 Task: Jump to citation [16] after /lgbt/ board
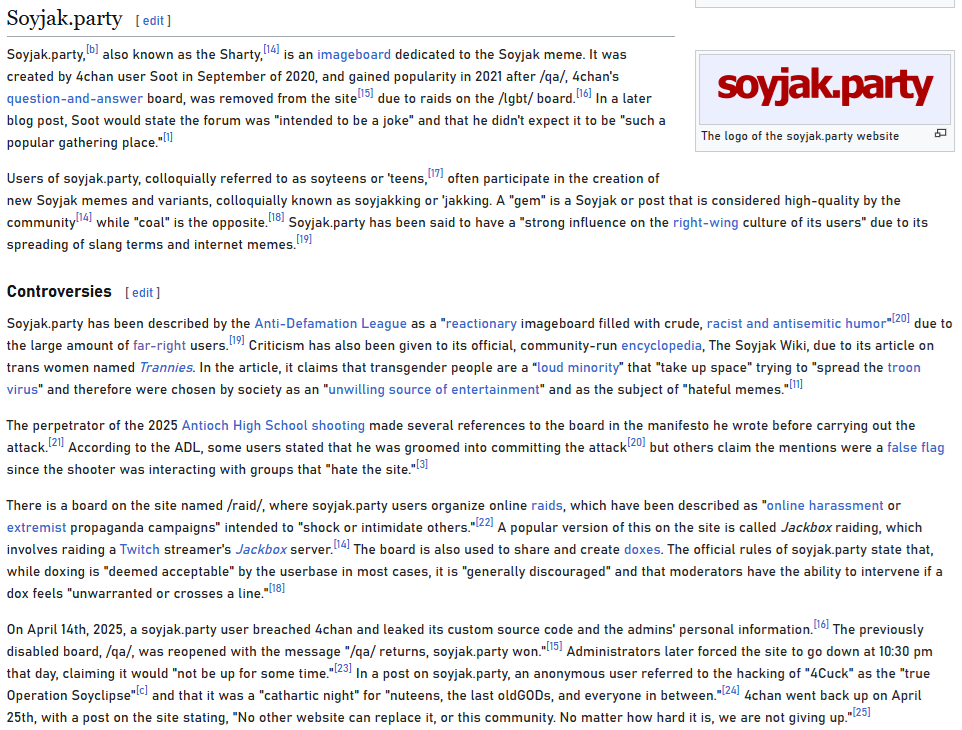coord(583,94)
